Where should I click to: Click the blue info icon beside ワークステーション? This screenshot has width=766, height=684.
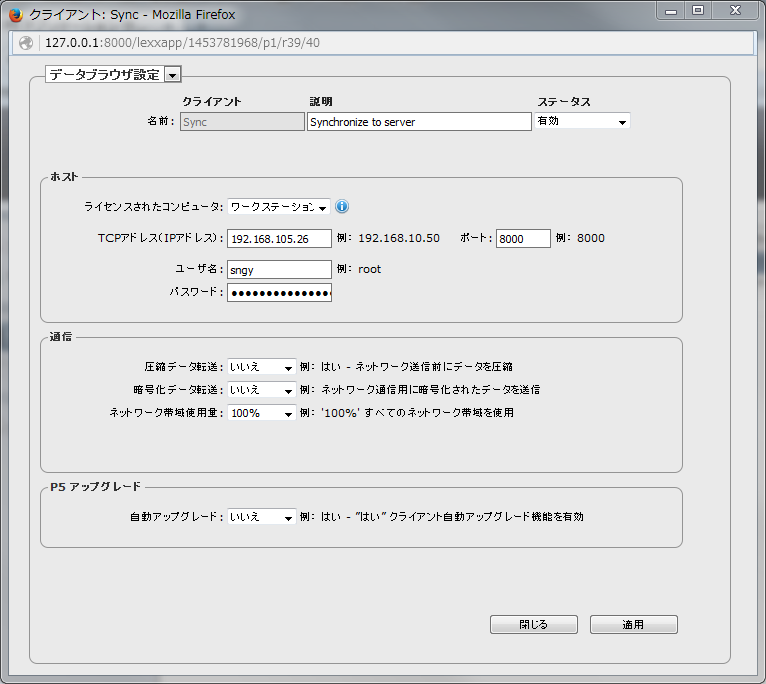coord(342,207)
